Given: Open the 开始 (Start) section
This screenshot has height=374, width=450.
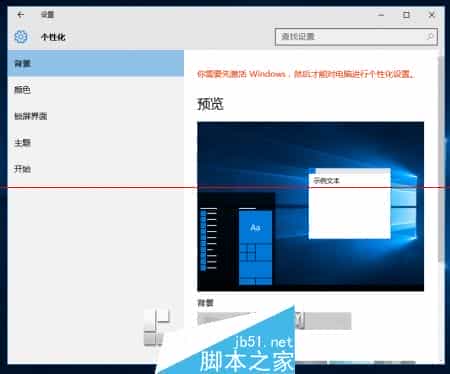Looking at the screenshot, I should click(x=96, y=169).
